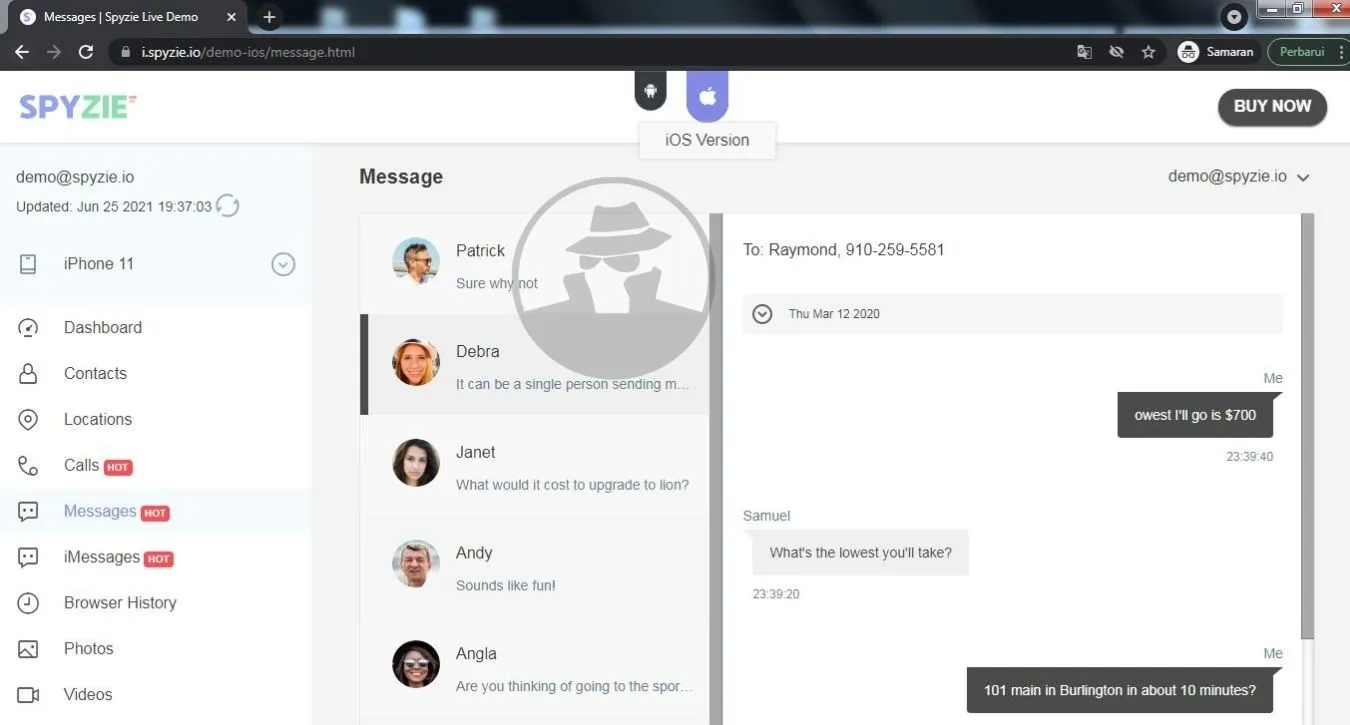Open Browser History in the sidebar
The width and height of the screenshot is (1350, 725).
pos(120,603)
